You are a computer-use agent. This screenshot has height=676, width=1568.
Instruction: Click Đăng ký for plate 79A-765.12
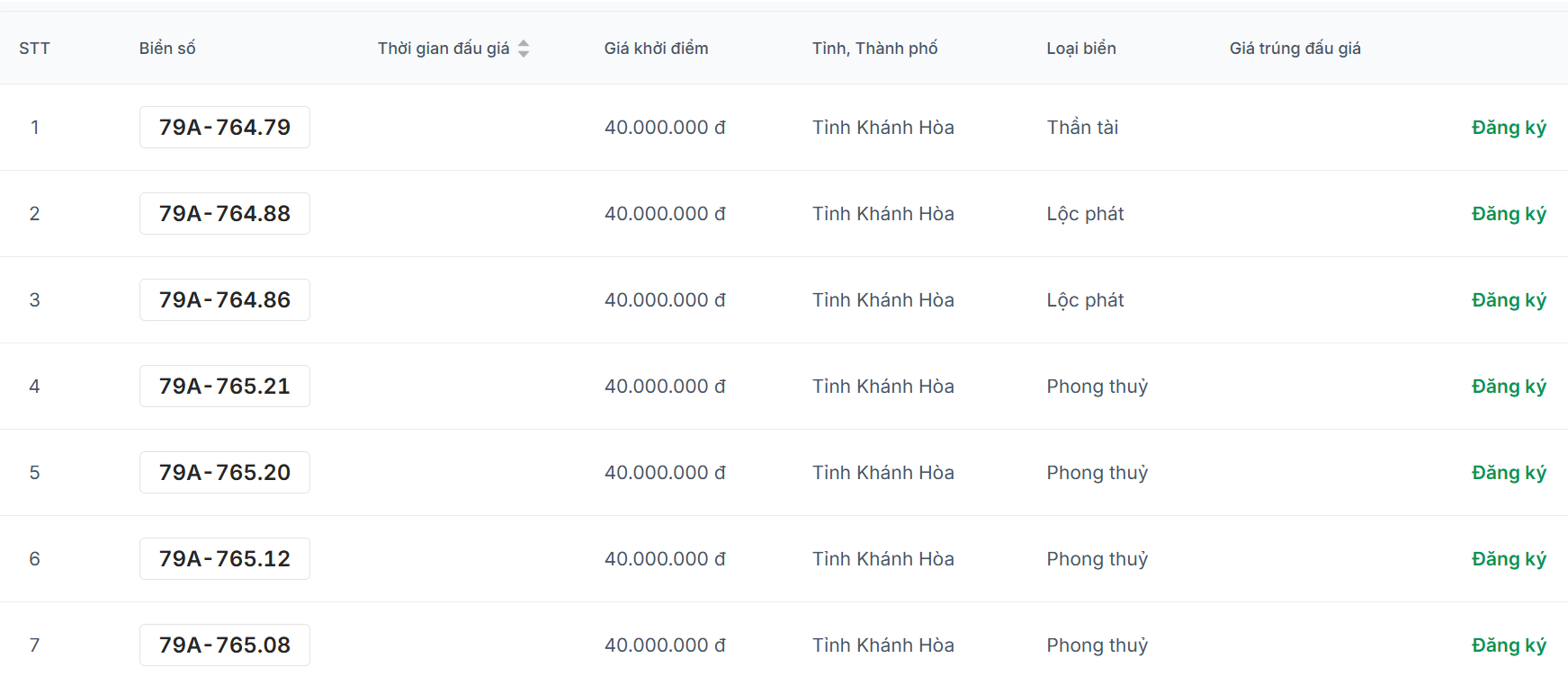tap(1509, 559)
